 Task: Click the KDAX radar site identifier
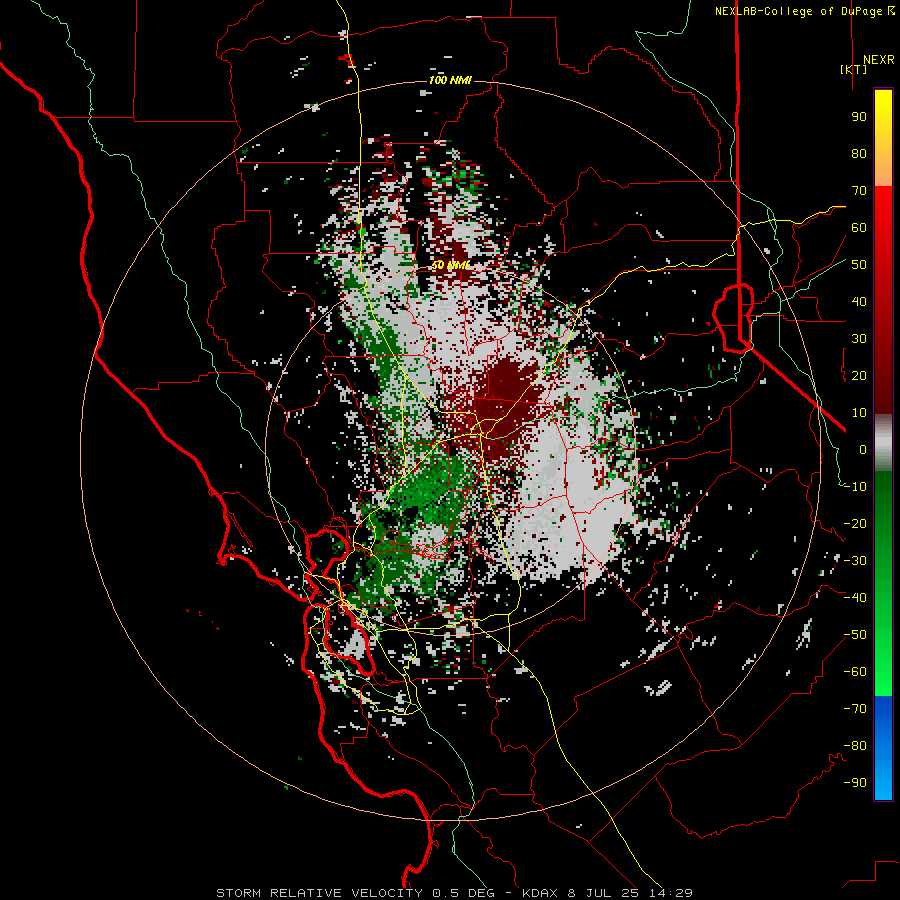pyautogui.click(x=540, y=893)
